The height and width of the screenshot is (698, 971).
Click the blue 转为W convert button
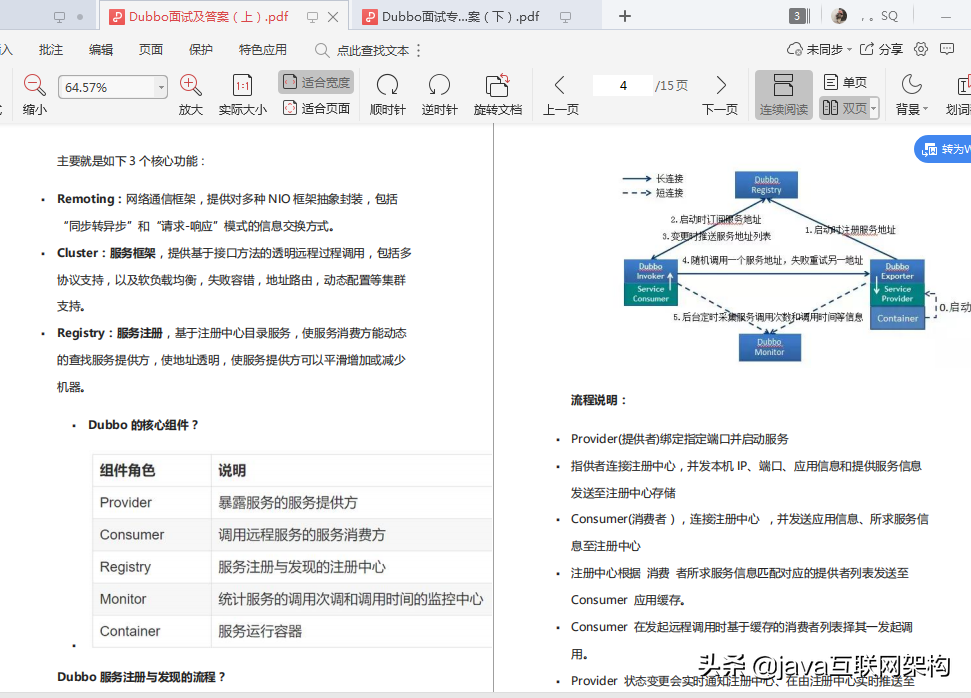coord(943,149)
